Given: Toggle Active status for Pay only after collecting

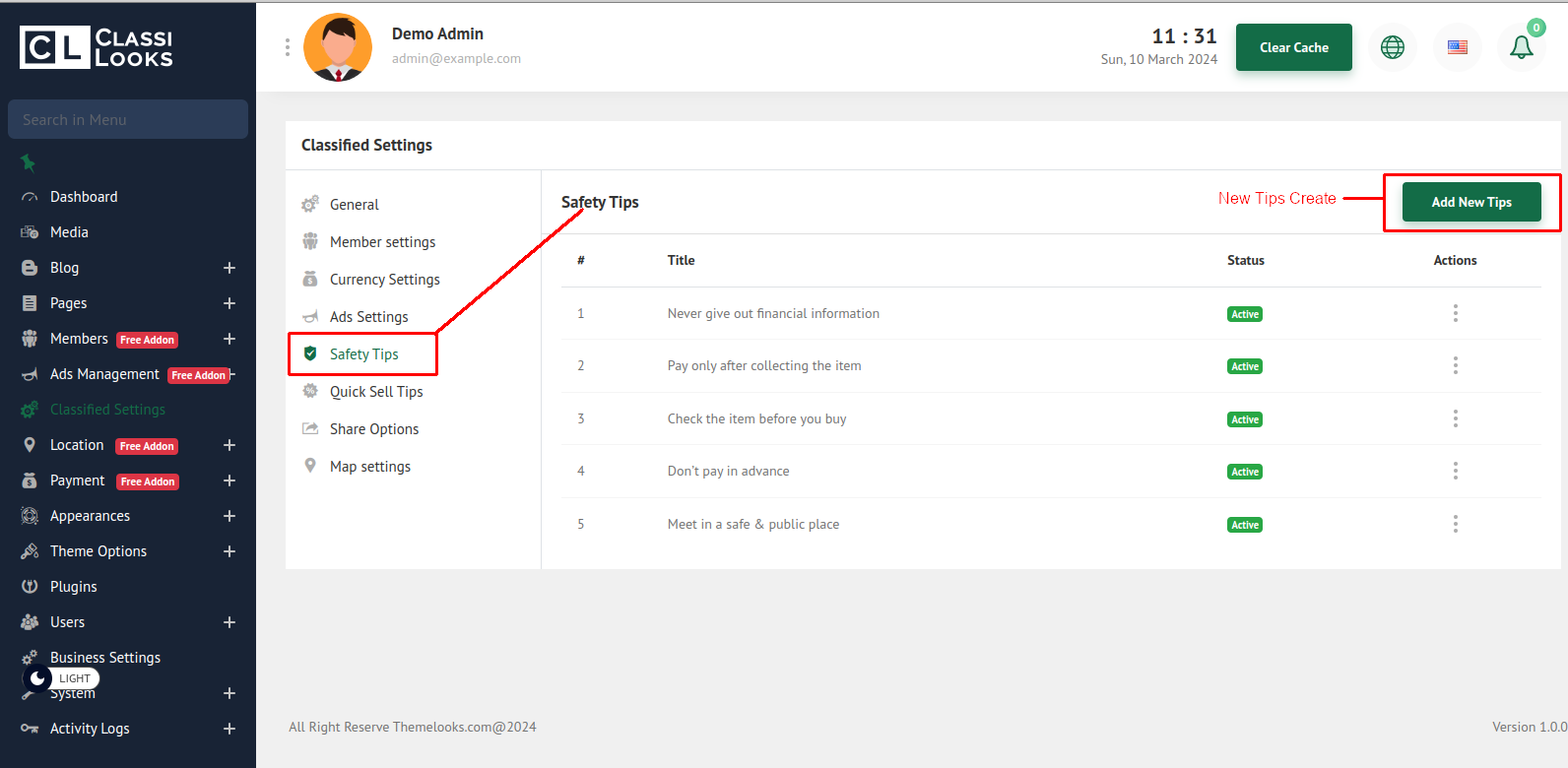Looking at the screenshot, I should pos(1245,366).
